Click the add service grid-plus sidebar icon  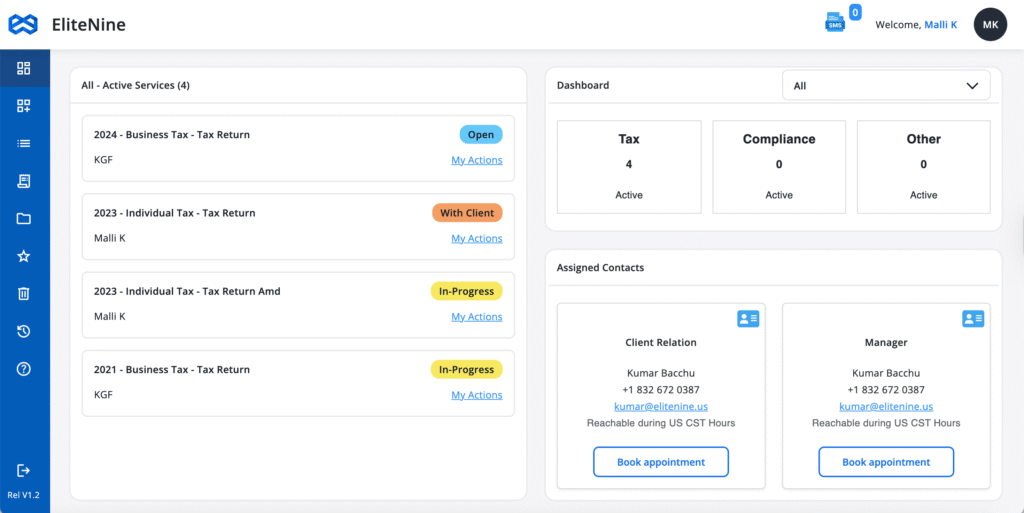(24, 106)
